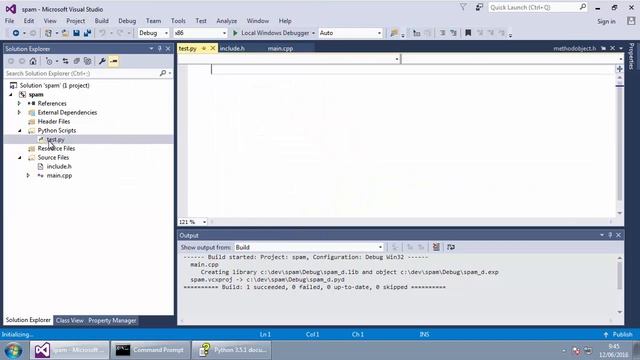Toggle Show All Files in Solution Explorer
640x360 pixels.
(87, 61)
